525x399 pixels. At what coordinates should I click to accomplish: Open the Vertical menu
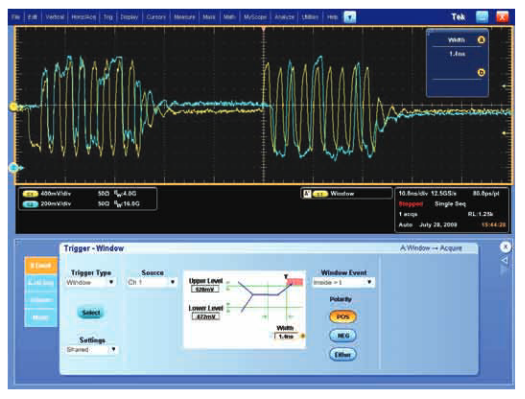[55, 17]
